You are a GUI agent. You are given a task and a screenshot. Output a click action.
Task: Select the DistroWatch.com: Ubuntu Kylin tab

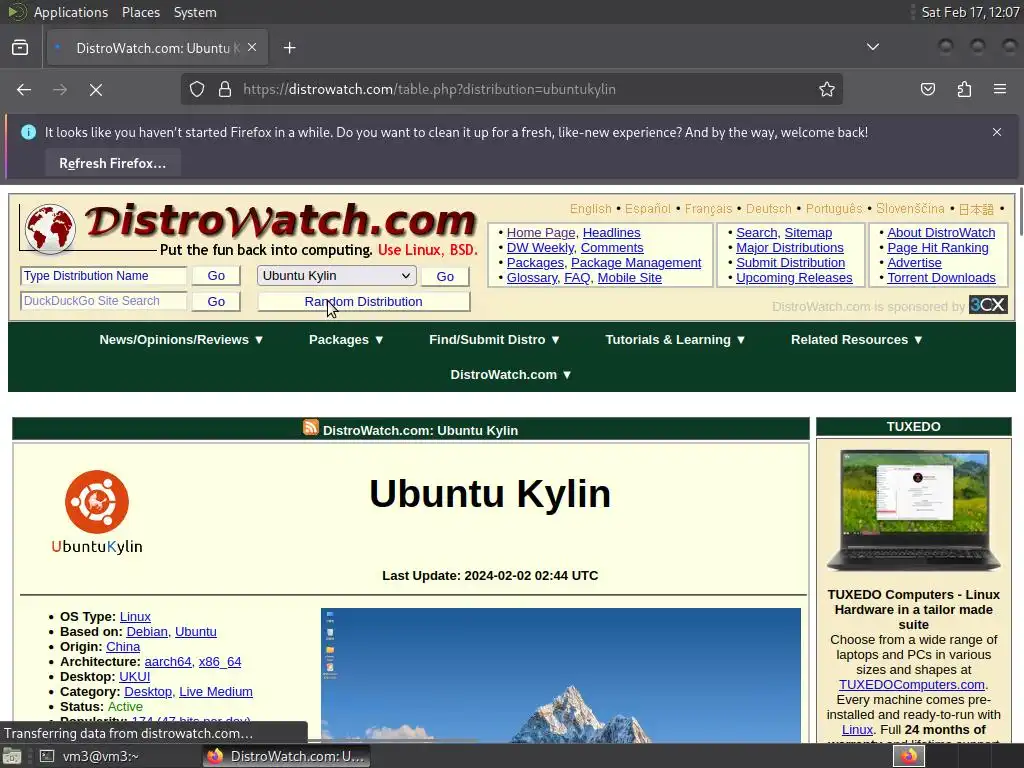point(157,48)
